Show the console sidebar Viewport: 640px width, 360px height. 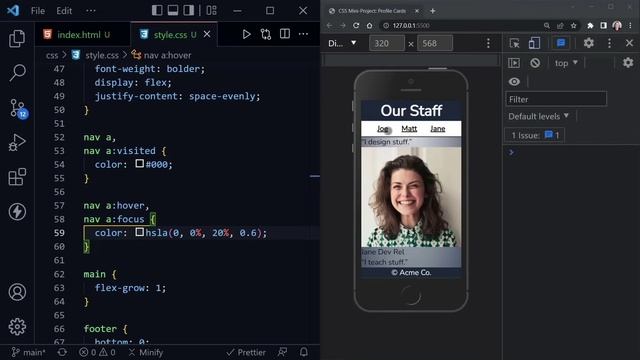(514, 63)
